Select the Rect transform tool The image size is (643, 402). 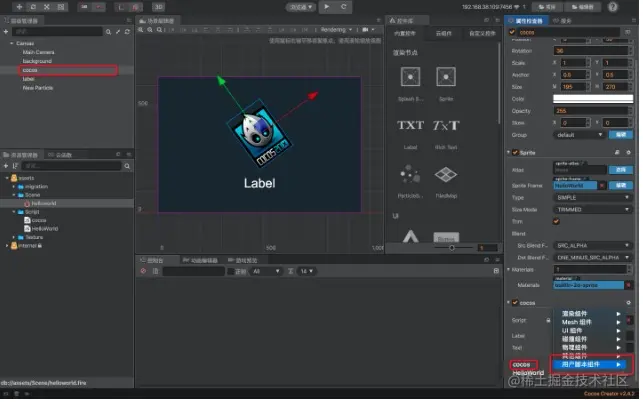(61, 7)
